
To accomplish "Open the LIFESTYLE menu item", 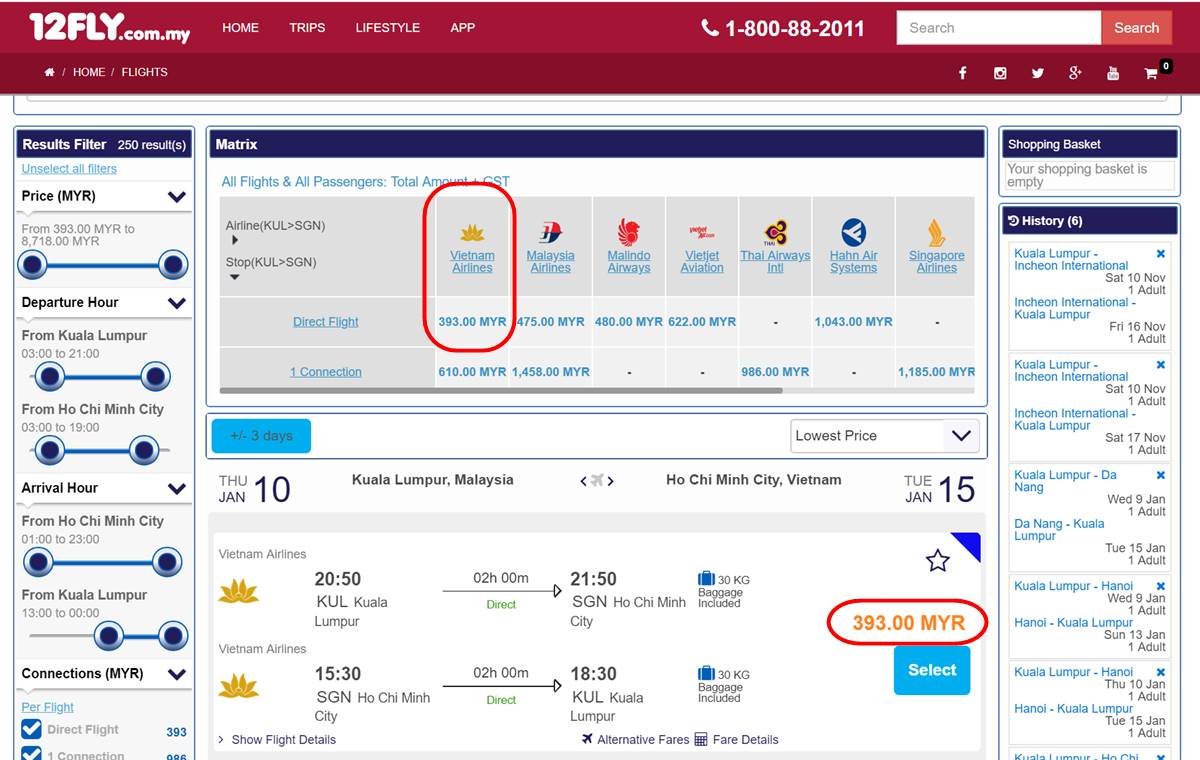I will coord(388,28).
